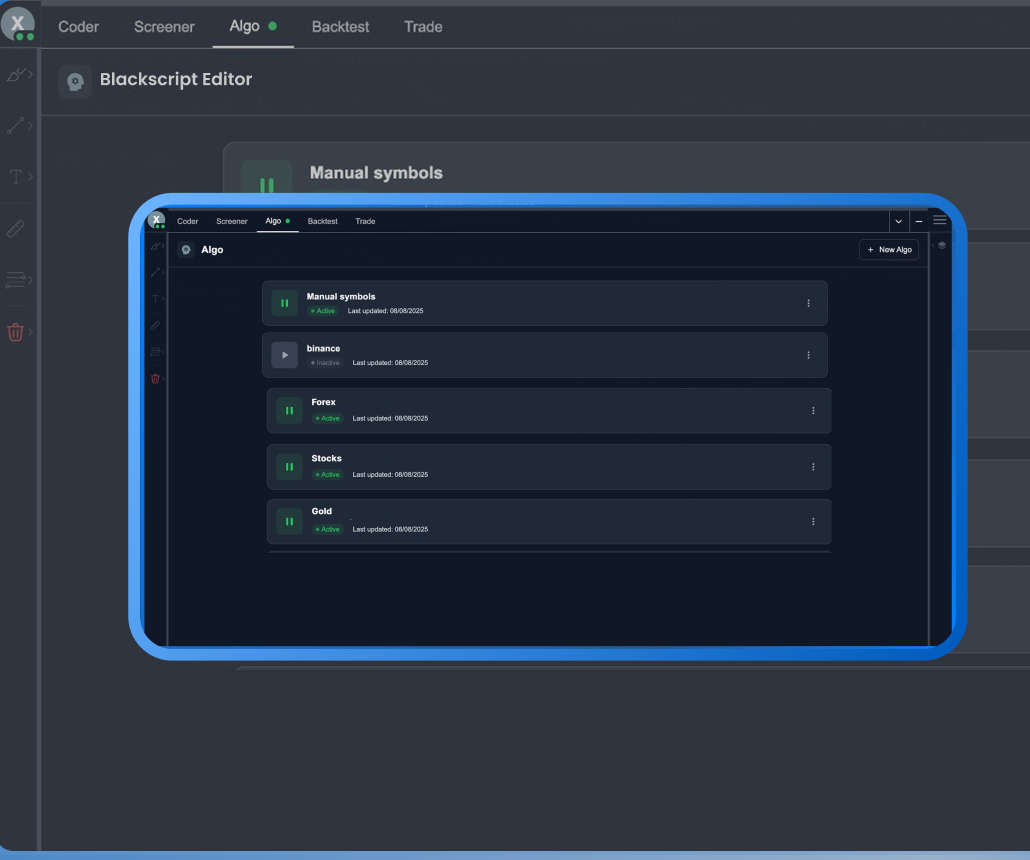Open the lines list tool in inset sidebar
This screenshot has height=860, width=1030.
click(155, 352)
